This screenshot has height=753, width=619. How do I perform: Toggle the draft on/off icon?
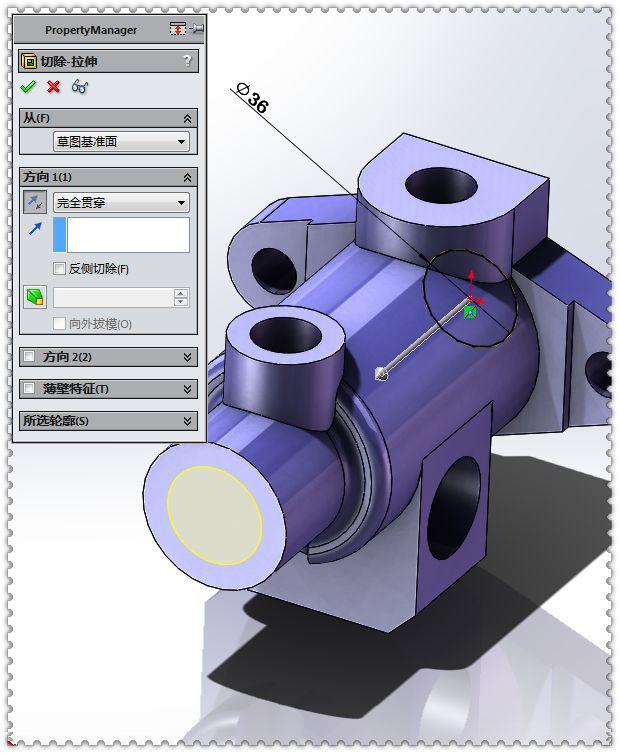(x=35, y=297)
